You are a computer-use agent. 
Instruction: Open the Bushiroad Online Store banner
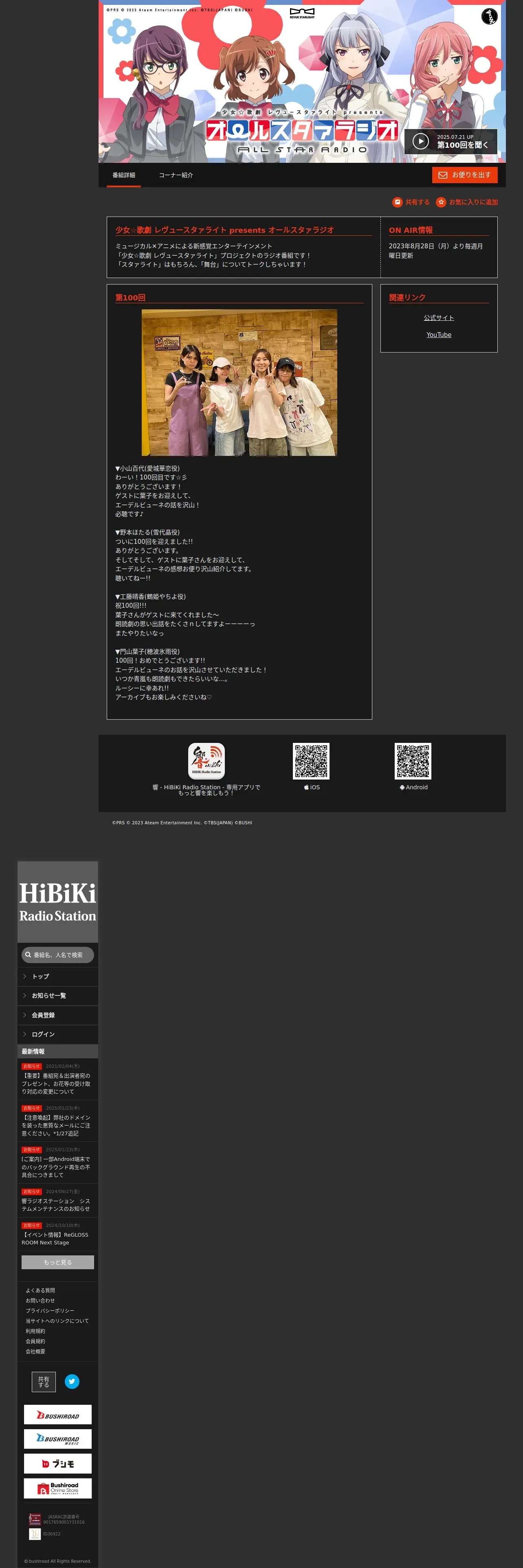click(x=58, y=1488)
